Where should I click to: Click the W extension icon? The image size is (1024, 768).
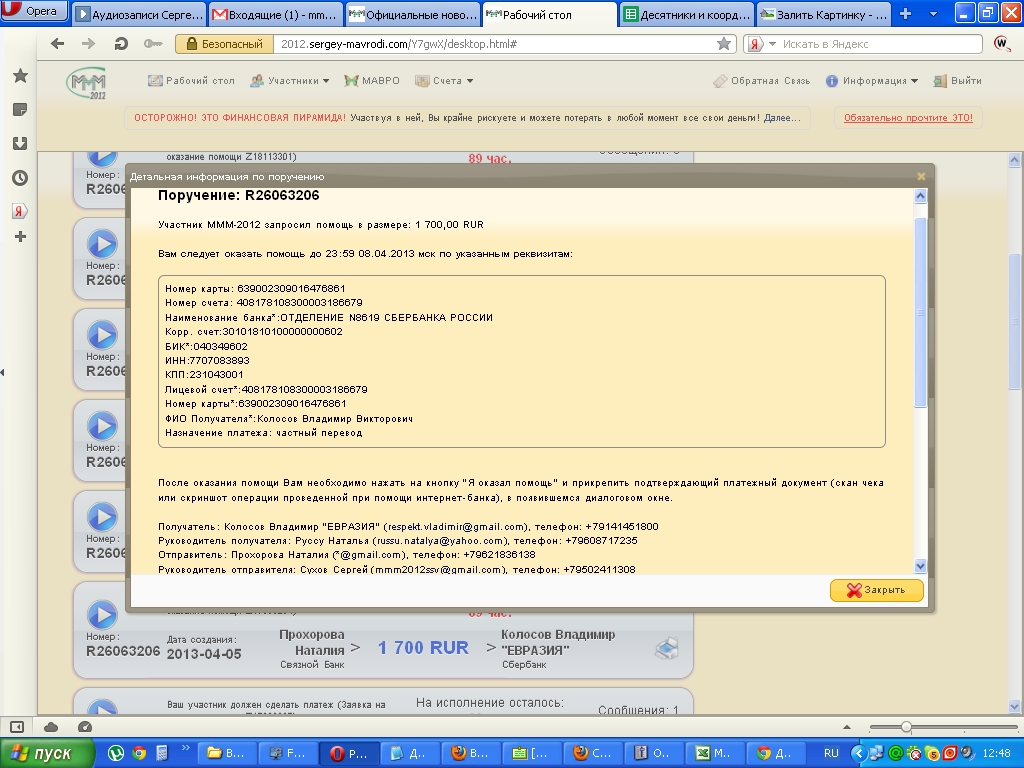pyautogui.click(x=1002, y=44)
